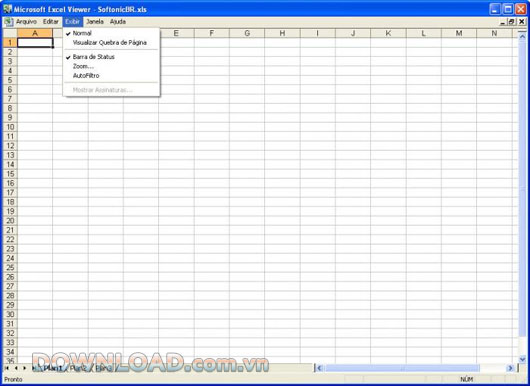Maximize the Excel Viewer application window
Image resolution: width=530 pixels, height=386 pixels.
(x=508, y=9)
